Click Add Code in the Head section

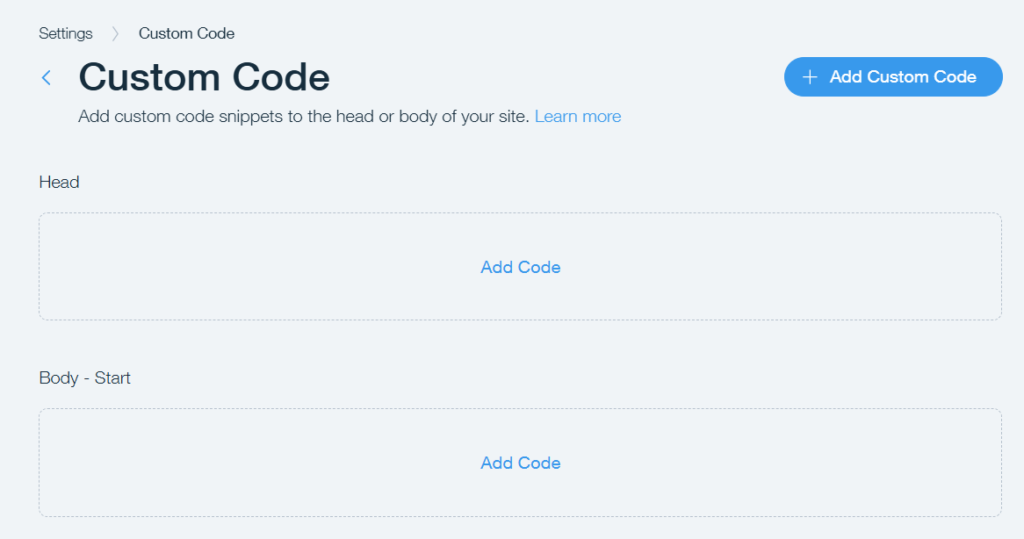click(520, 267)
